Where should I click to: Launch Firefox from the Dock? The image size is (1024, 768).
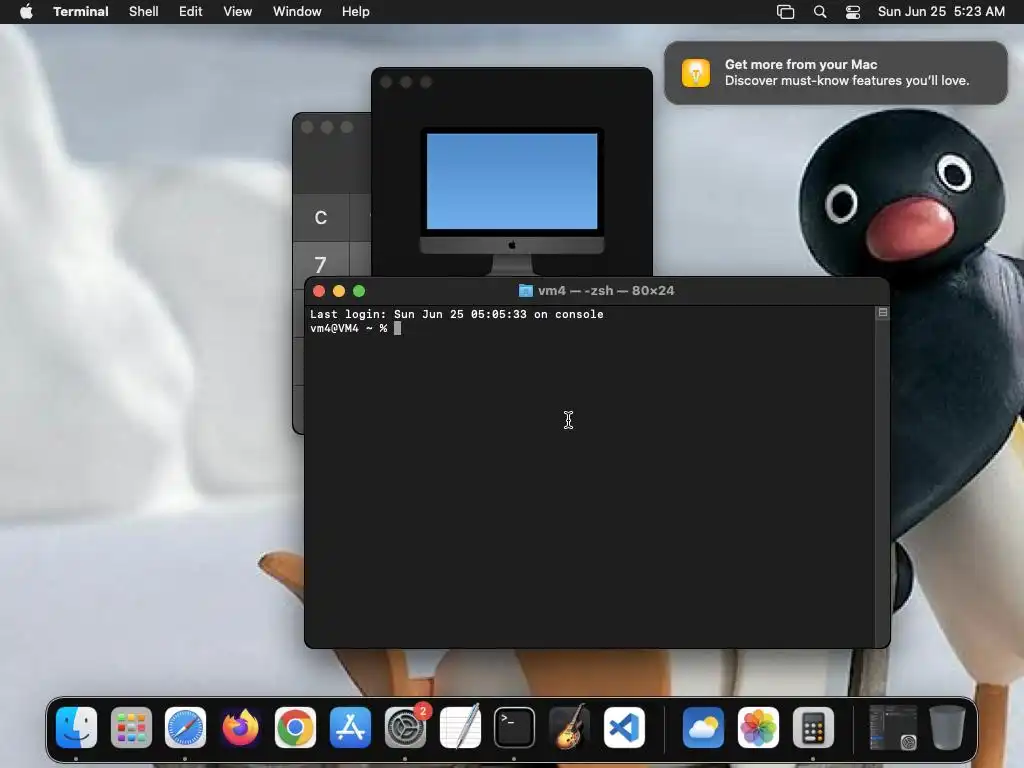tap(240, 728)
